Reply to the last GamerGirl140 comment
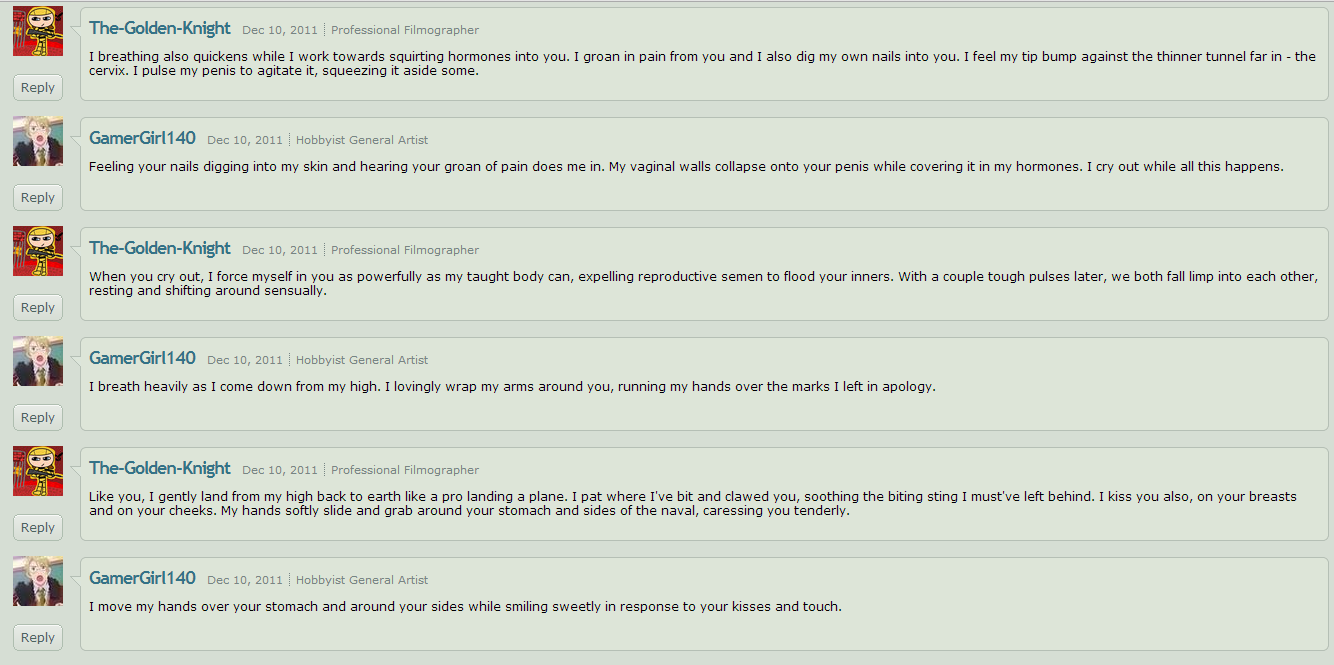The height and width of the screenshot is (665, 1334). 38,637
